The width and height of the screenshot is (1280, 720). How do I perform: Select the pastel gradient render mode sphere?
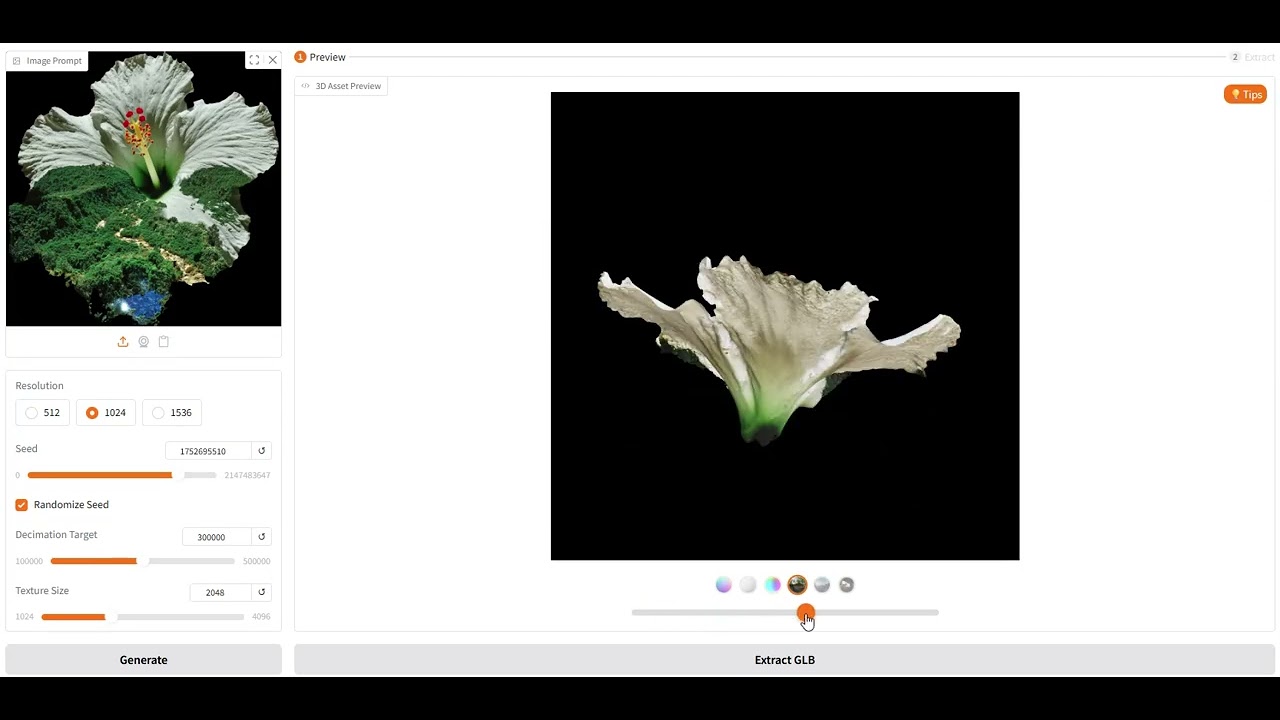(724, 585)
